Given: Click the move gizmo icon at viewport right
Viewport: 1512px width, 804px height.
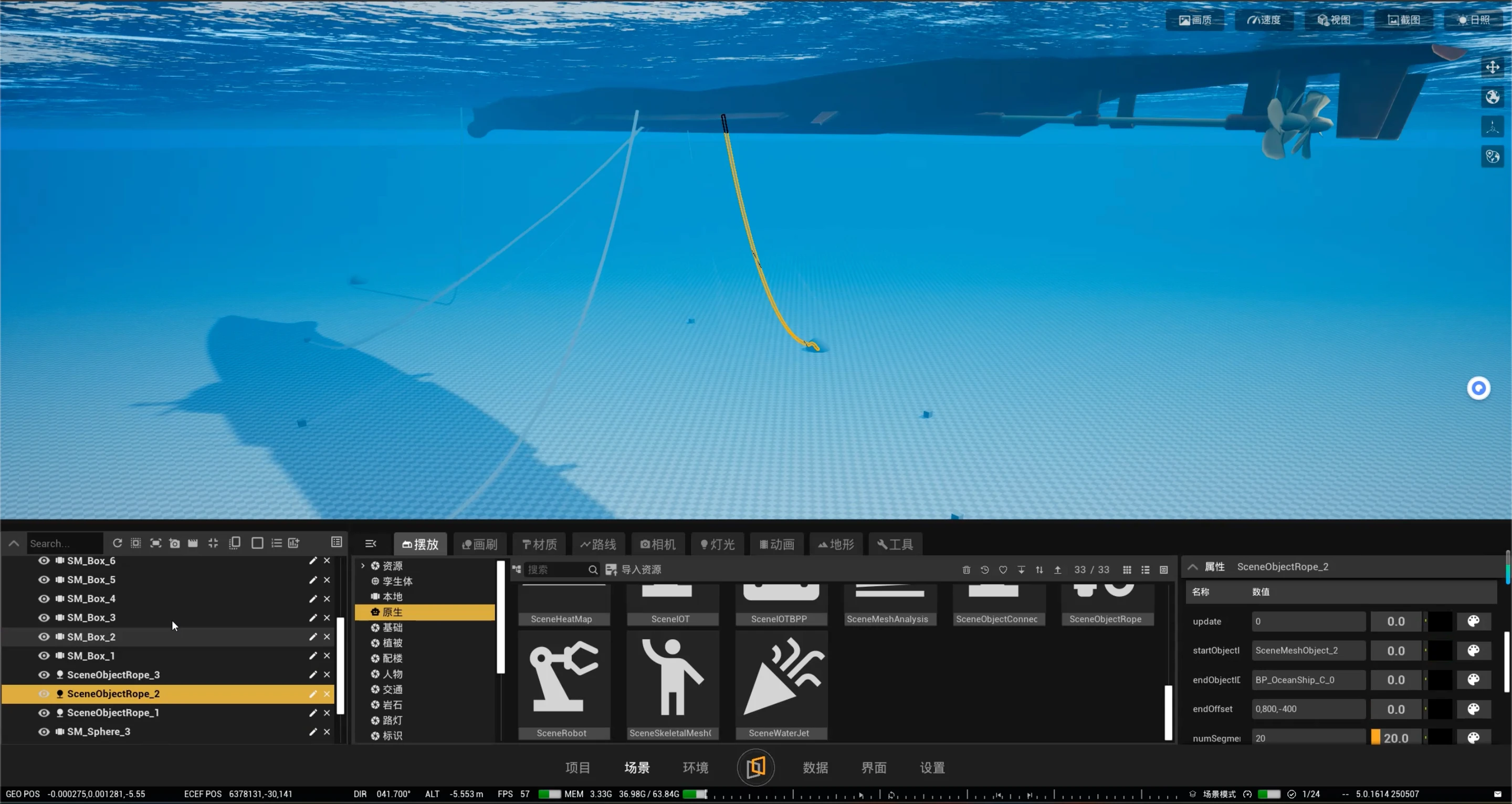Looking at the screenshot, I should (x=1492, y=67).
